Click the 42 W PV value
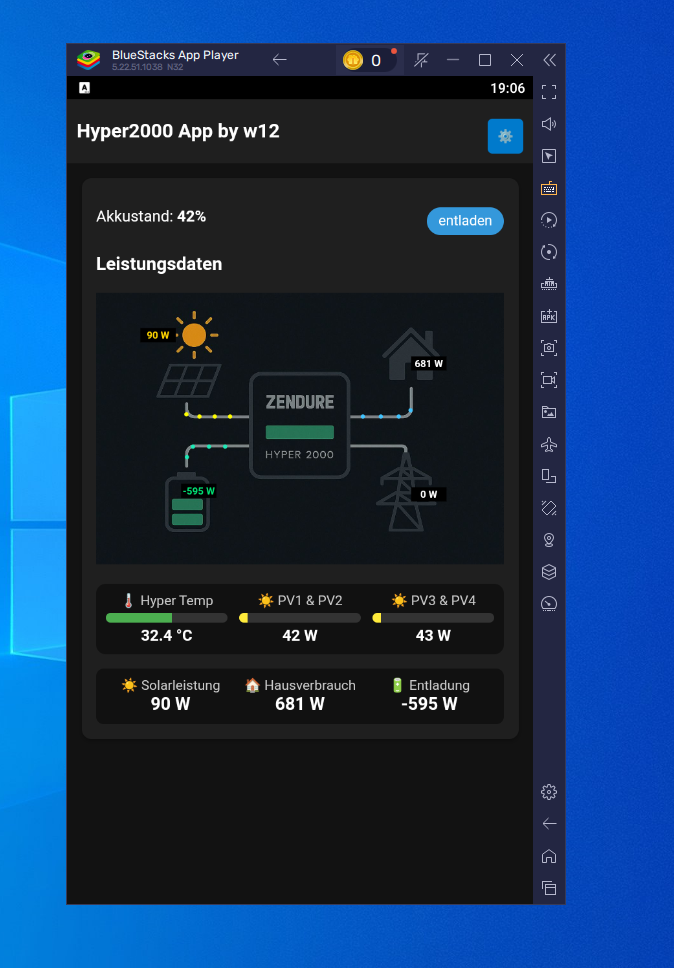 [x=300, y=635]
